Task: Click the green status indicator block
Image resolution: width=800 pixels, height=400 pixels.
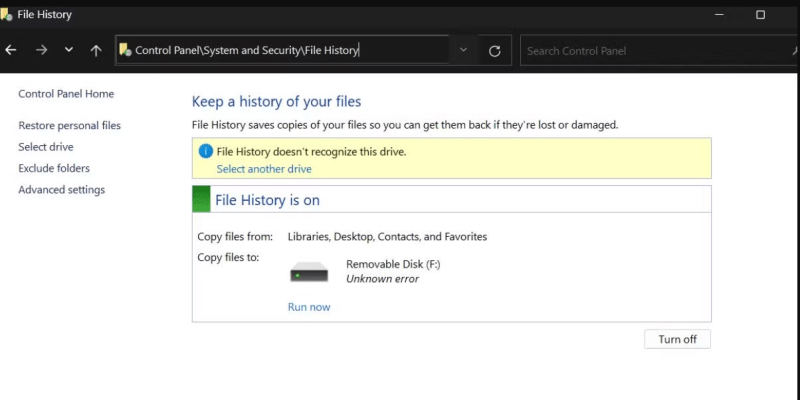Action: (x=201, y=199)
